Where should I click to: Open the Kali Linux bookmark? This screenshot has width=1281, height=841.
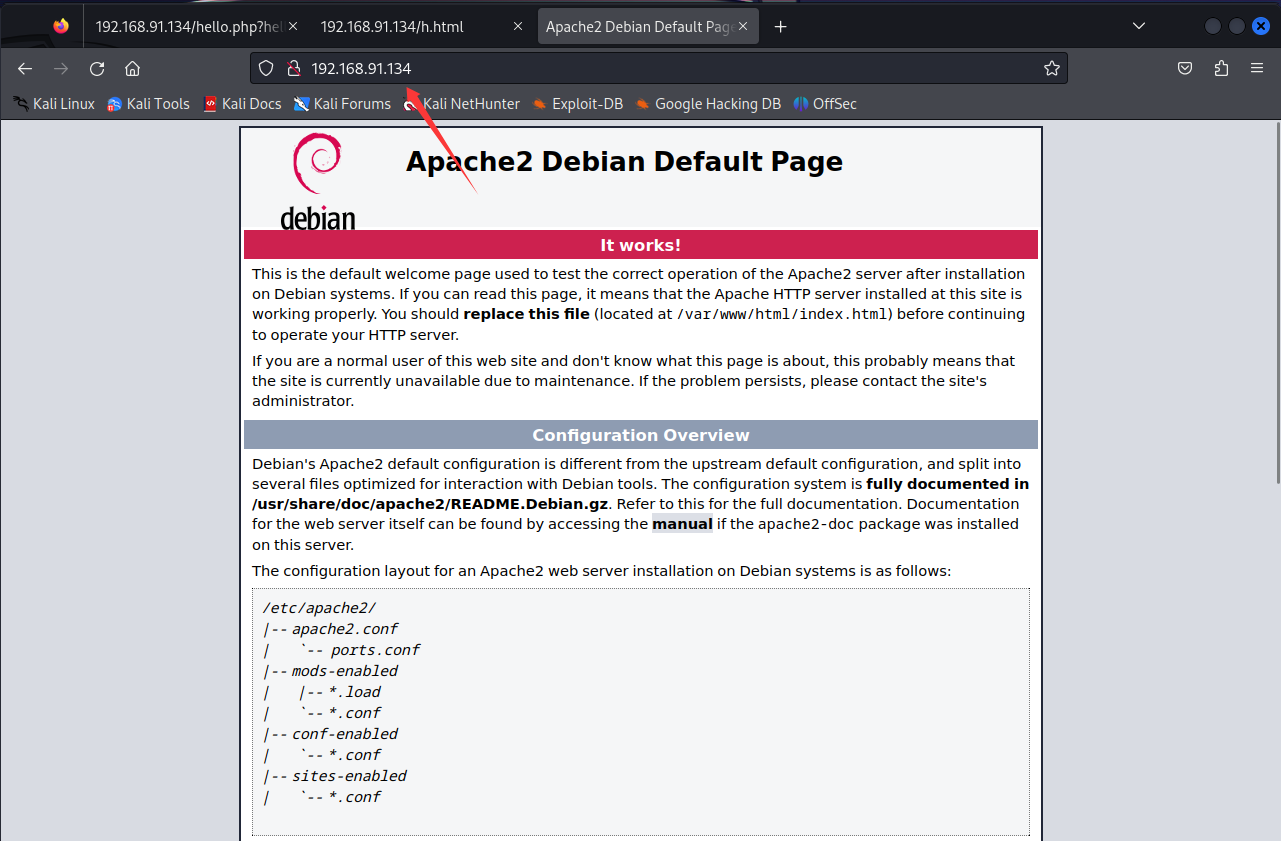click(x=54, y=103)
